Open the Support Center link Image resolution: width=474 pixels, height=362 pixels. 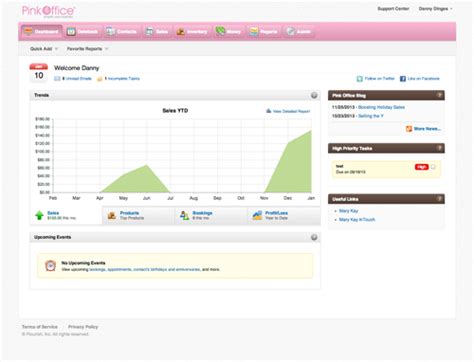(x=393, y=9)
